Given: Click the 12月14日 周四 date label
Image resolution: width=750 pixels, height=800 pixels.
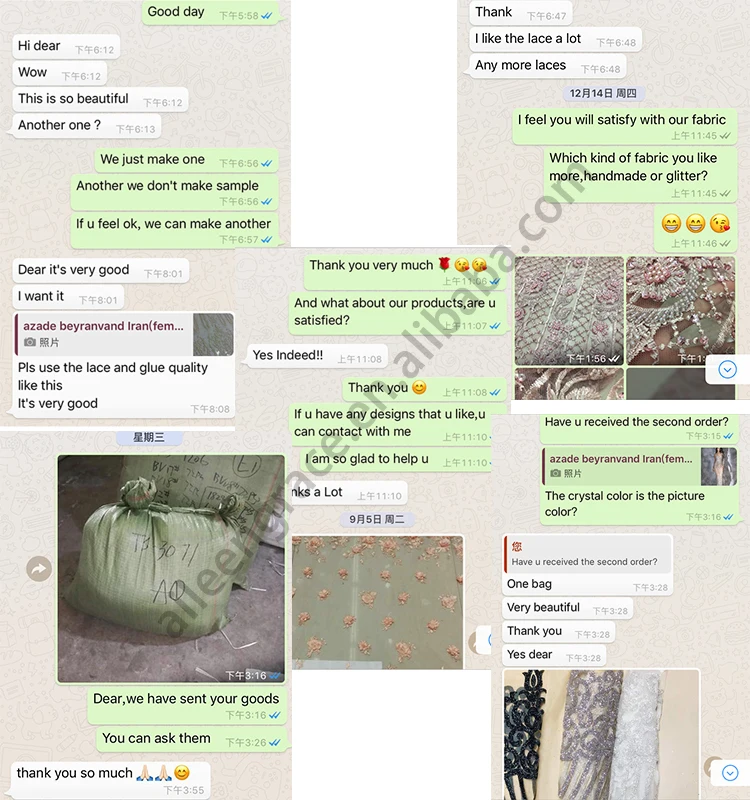Looking at the screenshot, I should click(603, 93).
